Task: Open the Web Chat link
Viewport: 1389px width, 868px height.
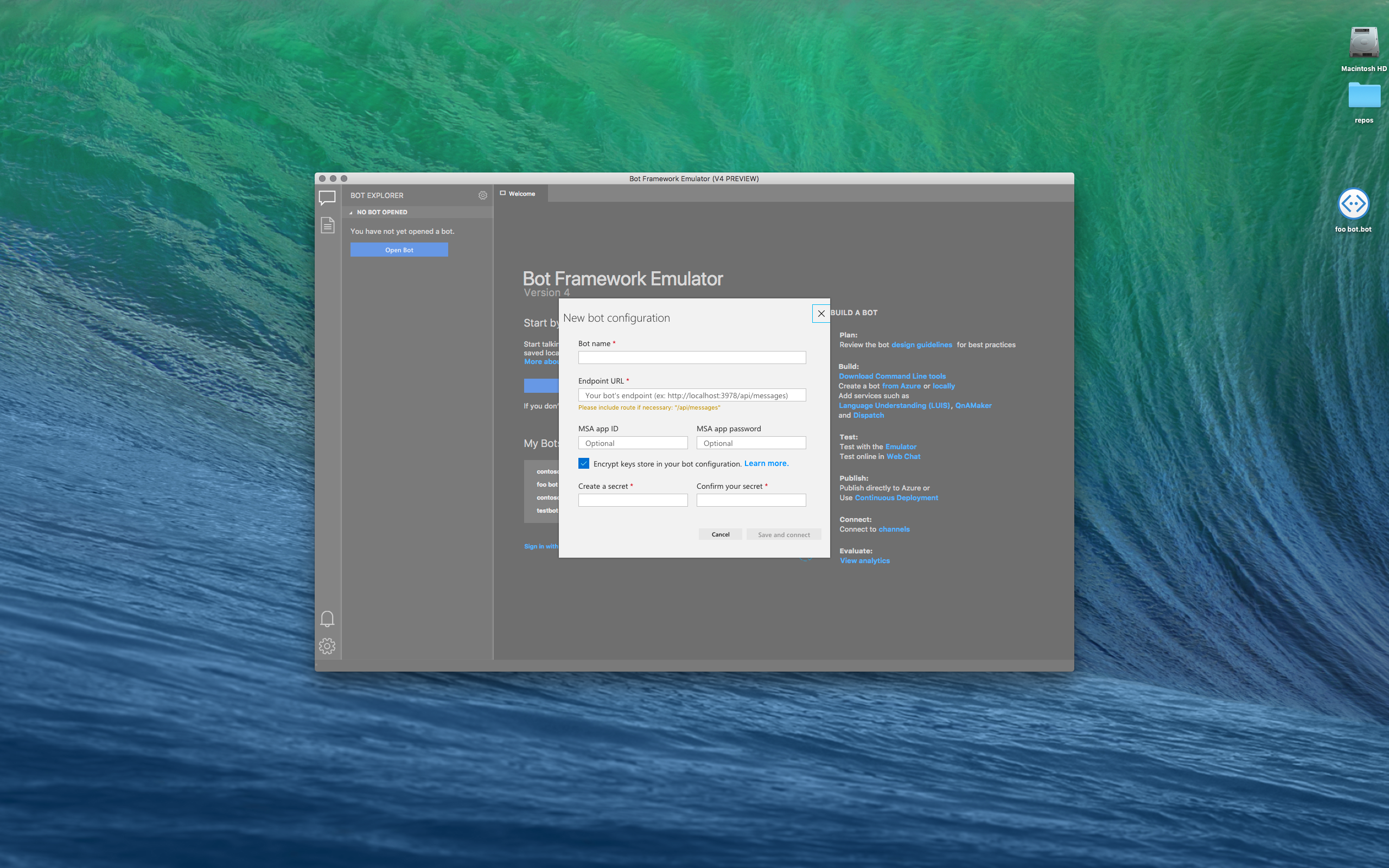Action: coord(903,456)
